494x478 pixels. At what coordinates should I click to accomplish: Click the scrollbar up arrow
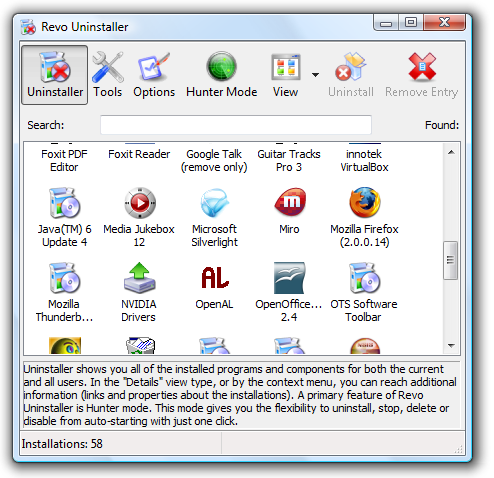451,152
